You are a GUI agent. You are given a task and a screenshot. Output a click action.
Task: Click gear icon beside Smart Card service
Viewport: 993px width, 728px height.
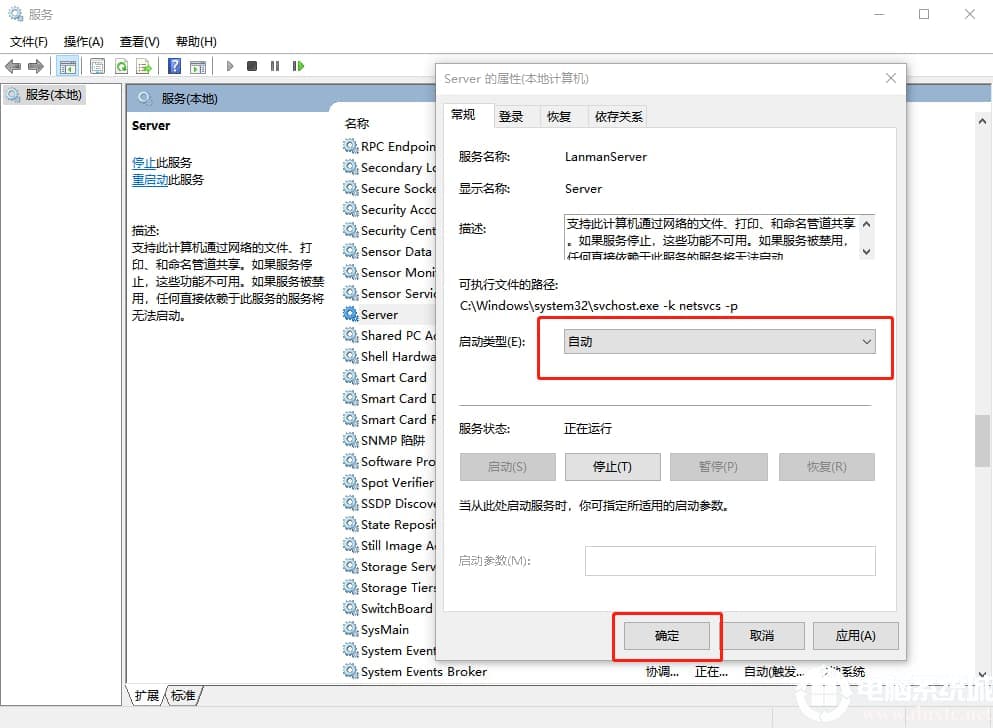click(350, 377)
